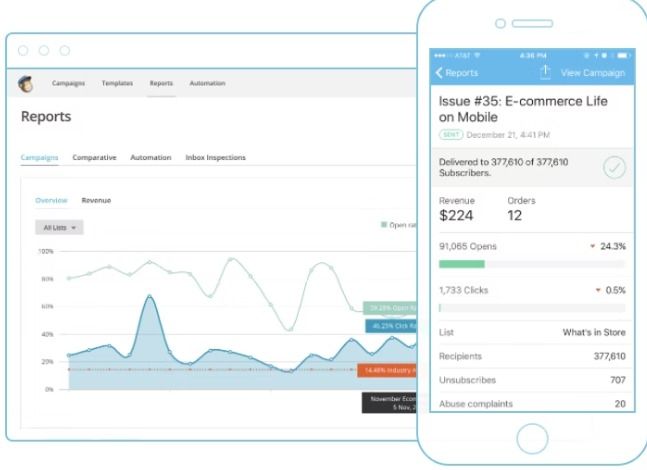Tap the SENT status badge

click(451, 135)
